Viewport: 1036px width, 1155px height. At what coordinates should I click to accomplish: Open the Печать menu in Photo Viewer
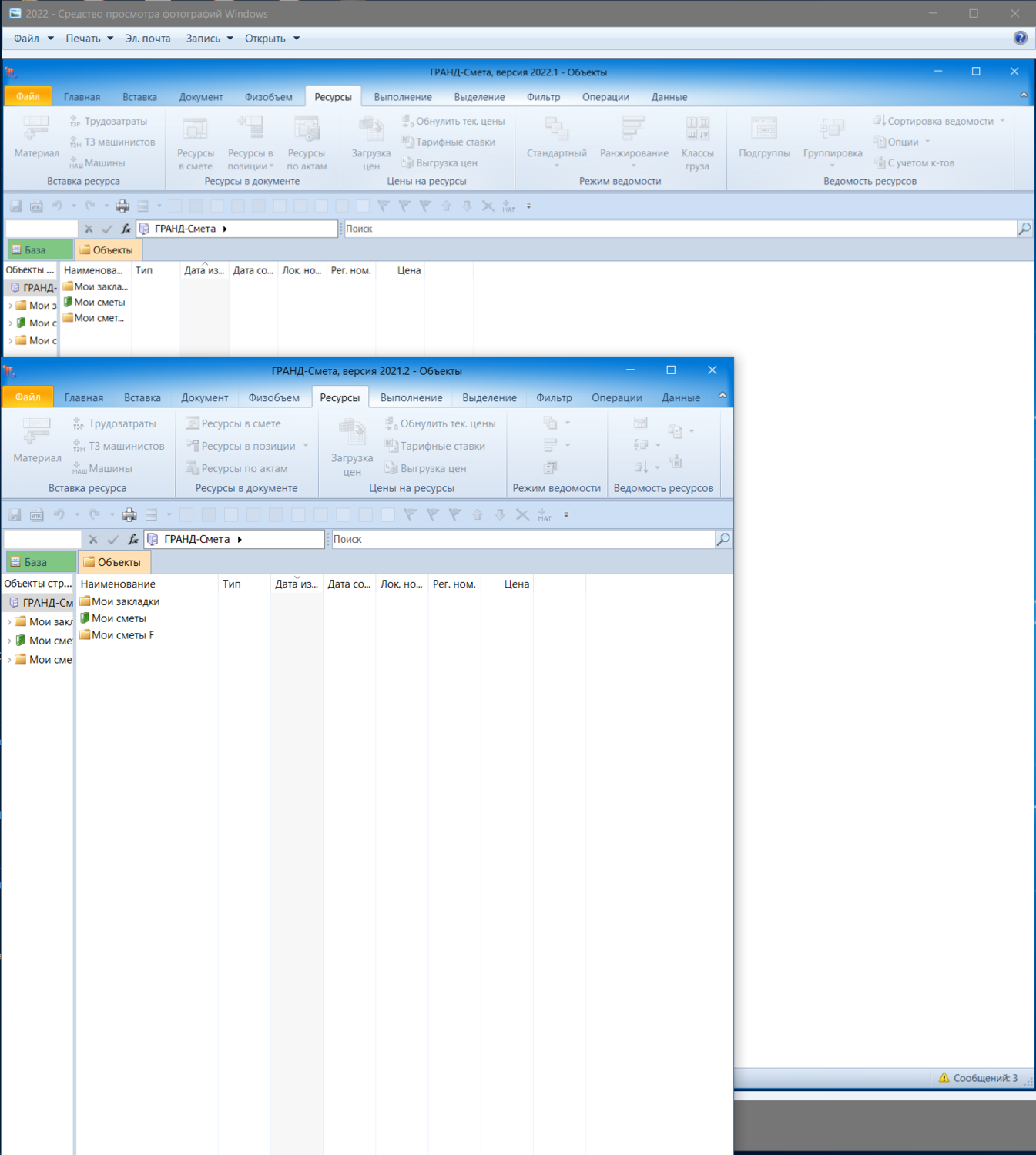(89, 38)
